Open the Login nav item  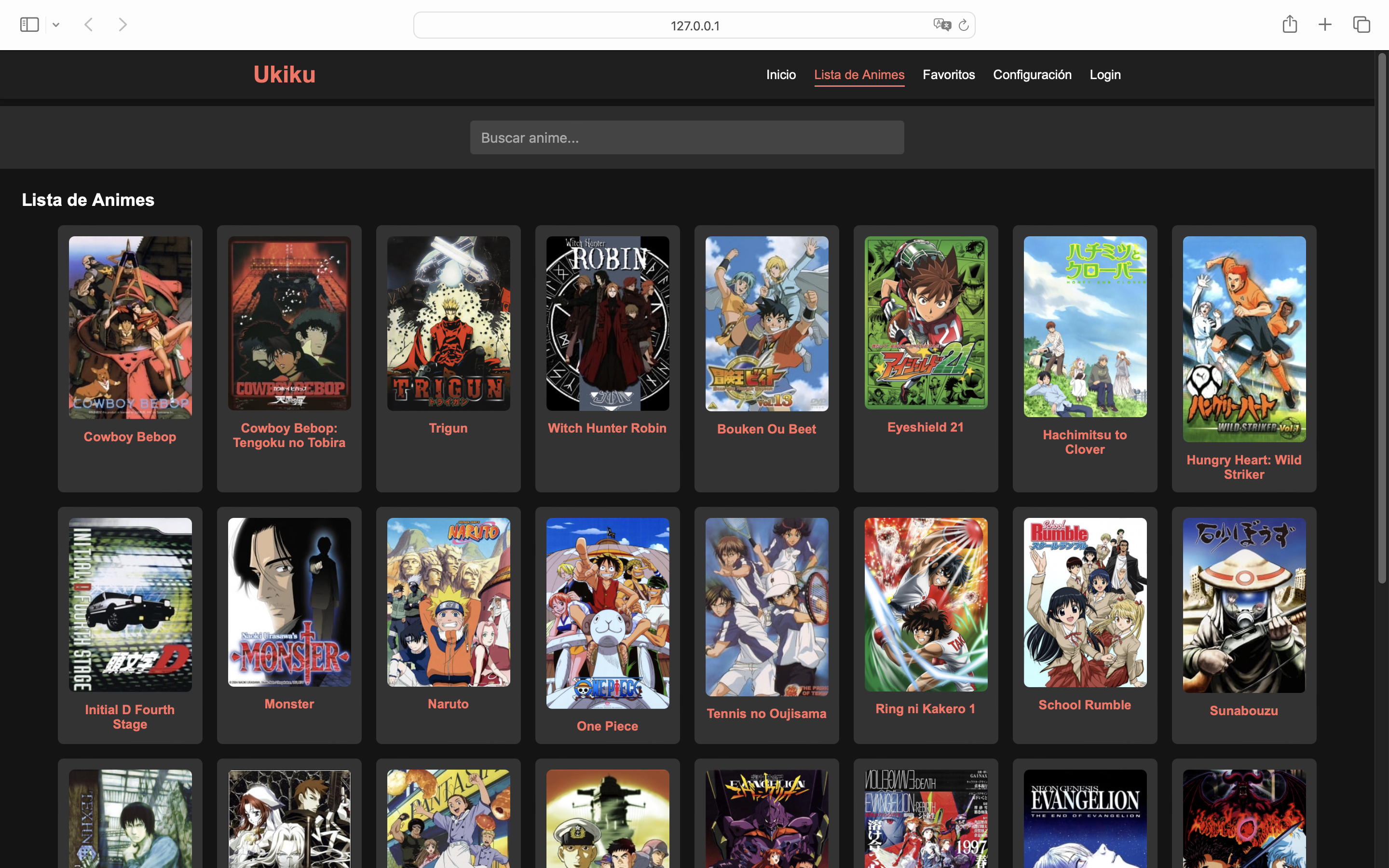[x=1105, y=75]
